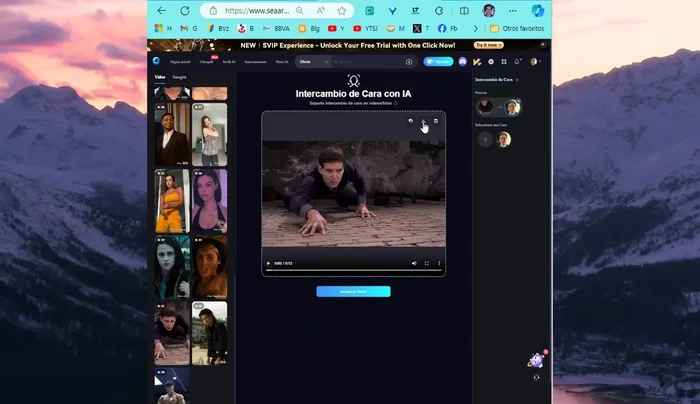Viewport: 700px width, 404px height.
Task: Open the browser Extensions puzzle icon
Action: 439,11
